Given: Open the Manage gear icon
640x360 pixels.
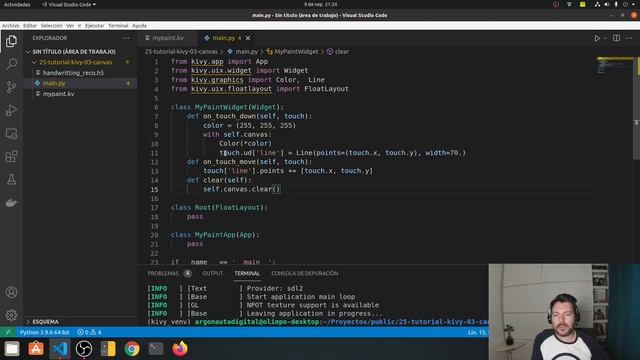Looking at the screenshot, I should pyautogui.click(x=11, y=315).
